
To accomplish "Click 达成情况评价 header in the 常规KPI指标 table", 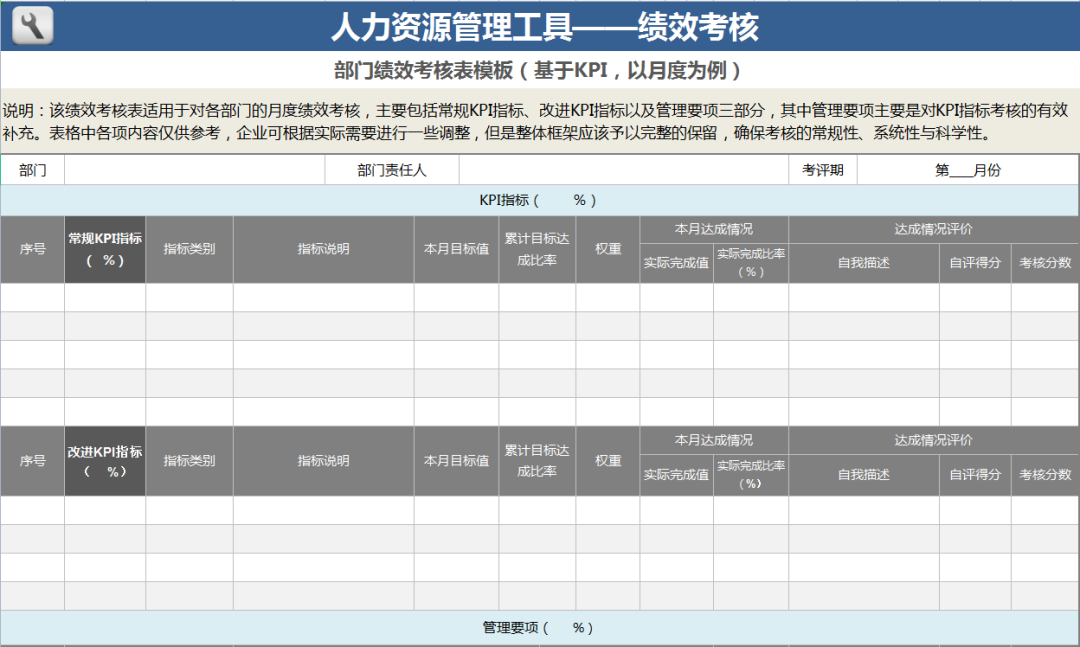I will [x=934, y=229].
